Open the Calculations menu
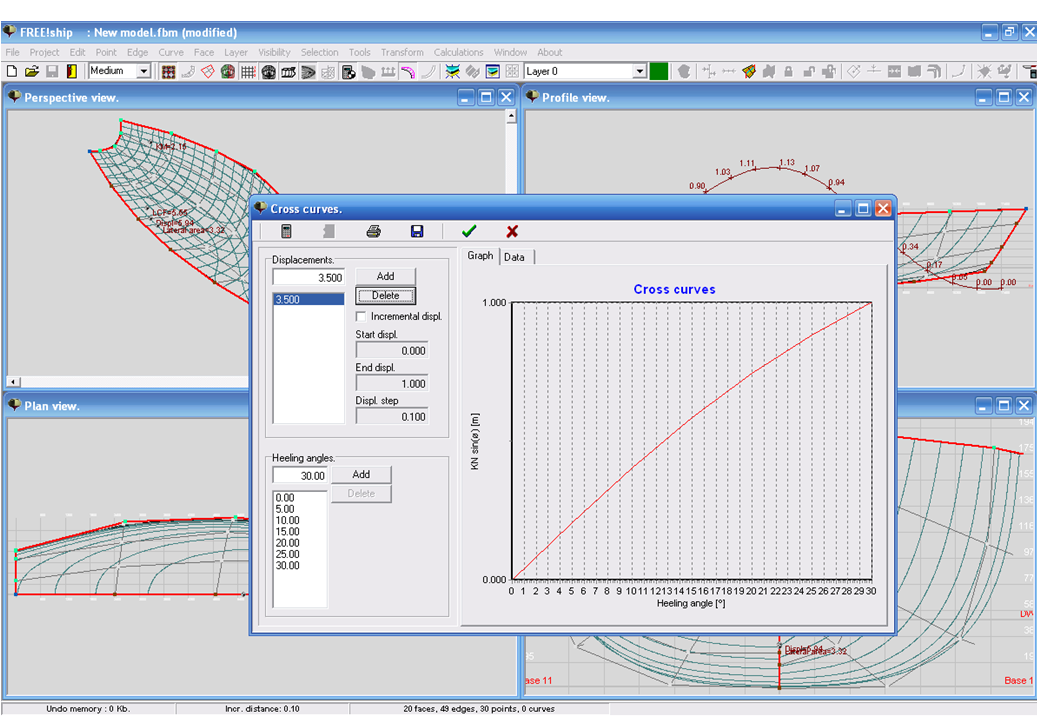Image resolution: width=1040 pixels, height=720 pixels. click(x=458, y=52)
